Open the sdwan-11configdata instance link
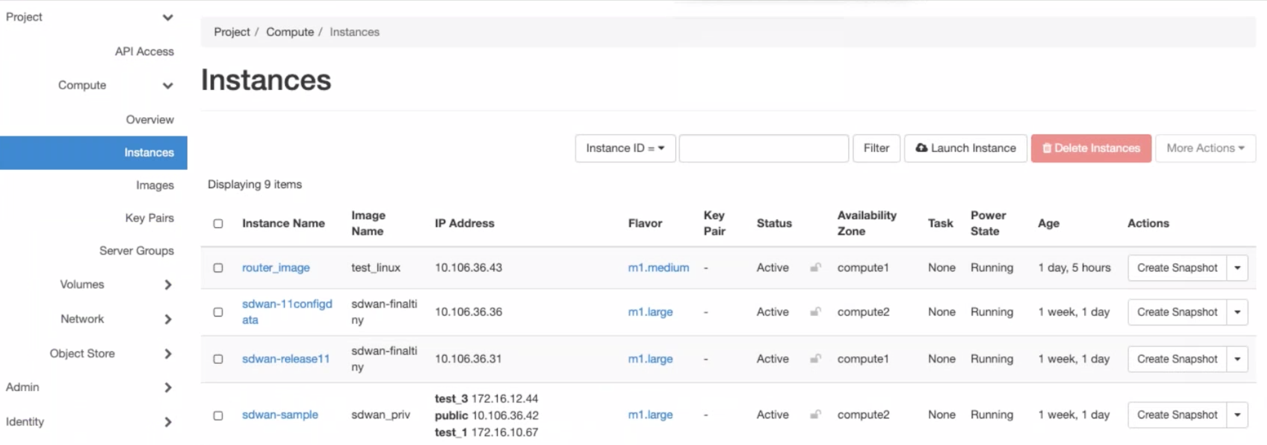The height and width of the screenshot is (445, 1267). (287, 312)
